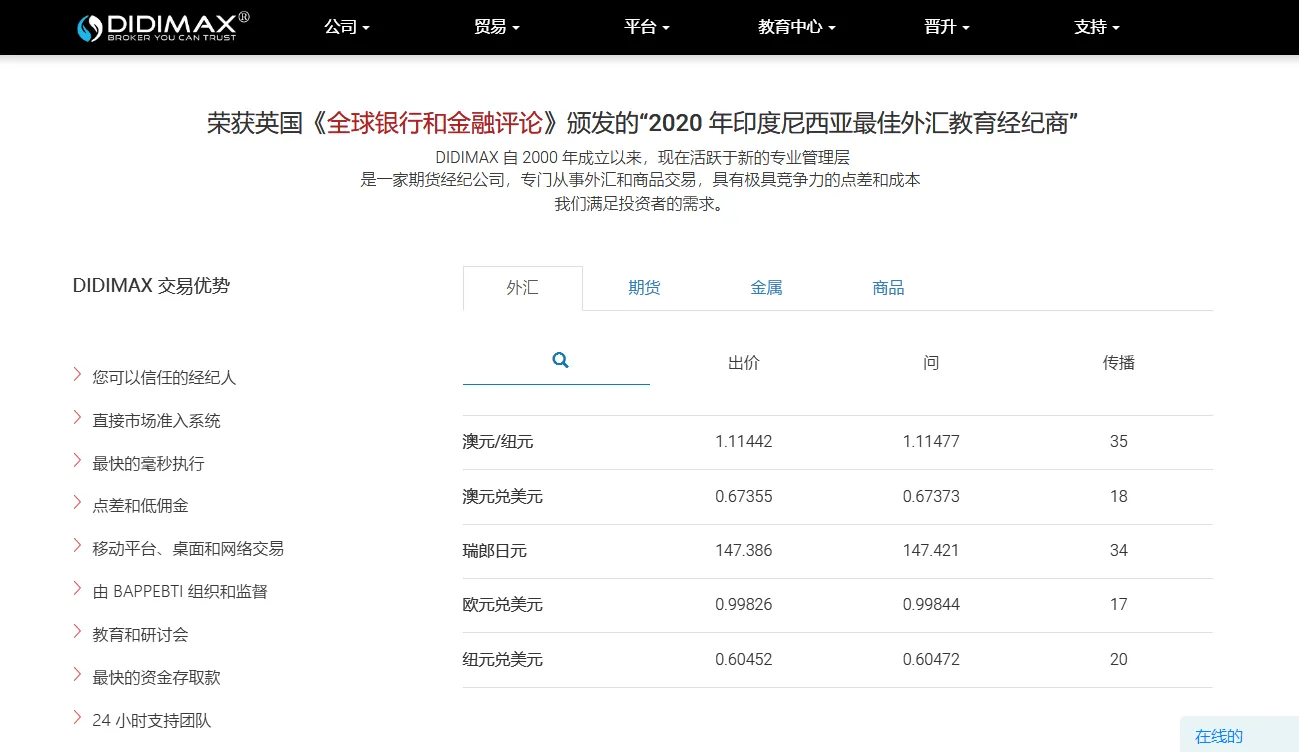Click the 最快的毫秒执行 item

[x=148, y=463]
